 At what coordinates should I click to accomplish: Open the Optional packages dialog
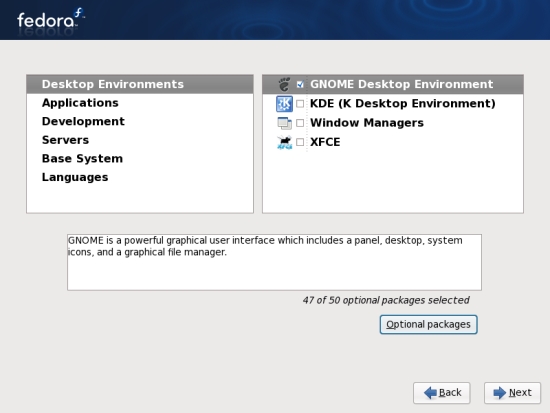(x=428, y=325)
